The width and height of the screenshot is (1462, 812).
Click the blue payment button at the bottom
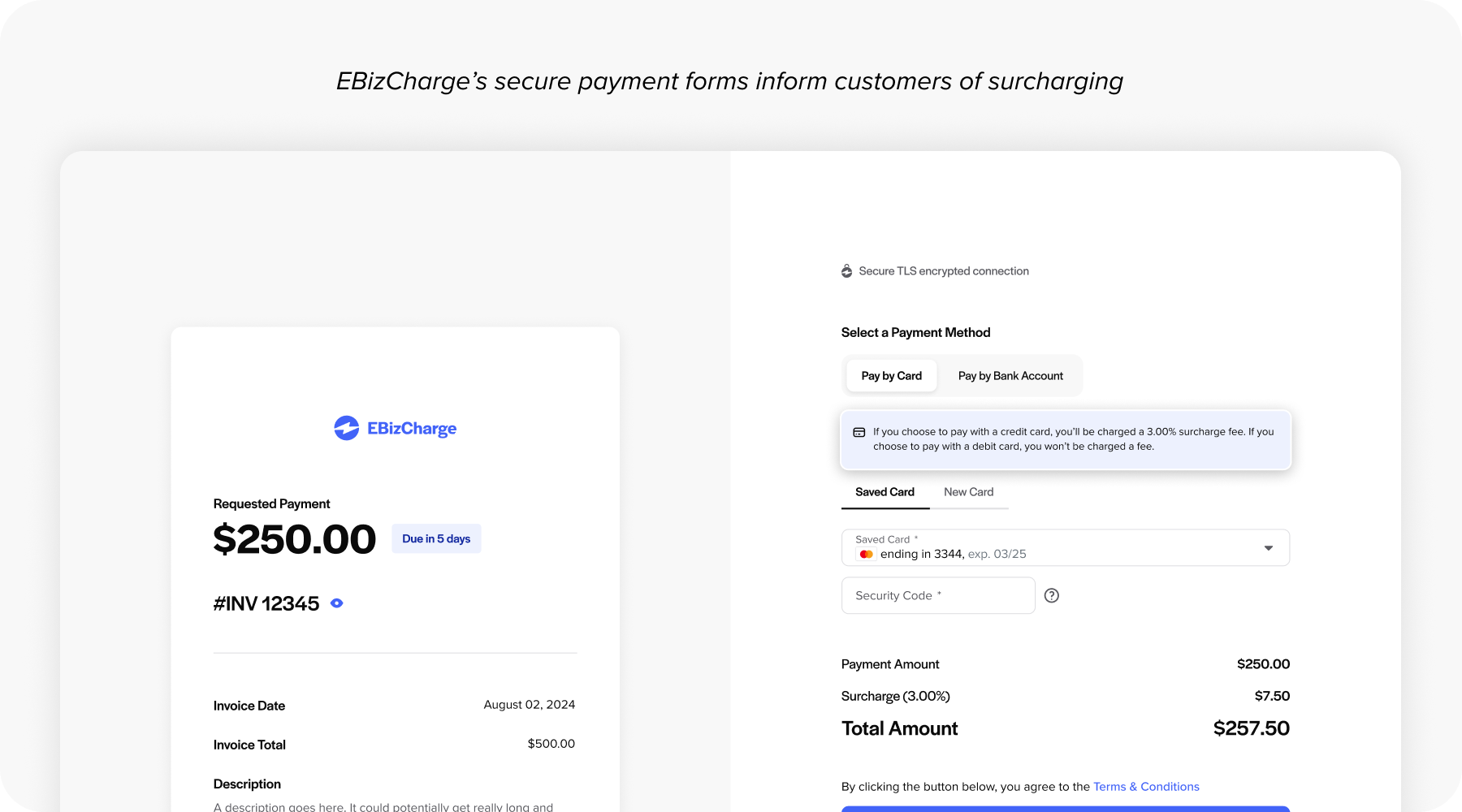coord(1065,810)
